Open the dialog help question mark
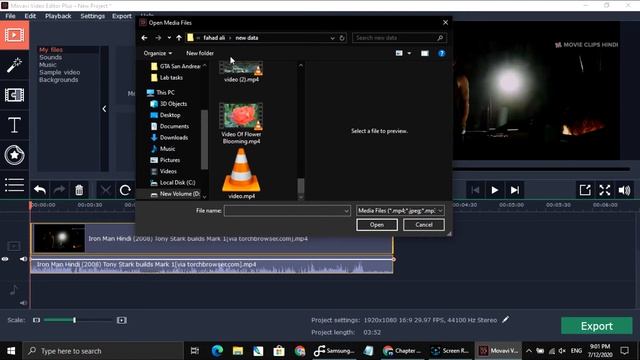Viewport: 640px width, 360px height. click(x=441, y=53)
